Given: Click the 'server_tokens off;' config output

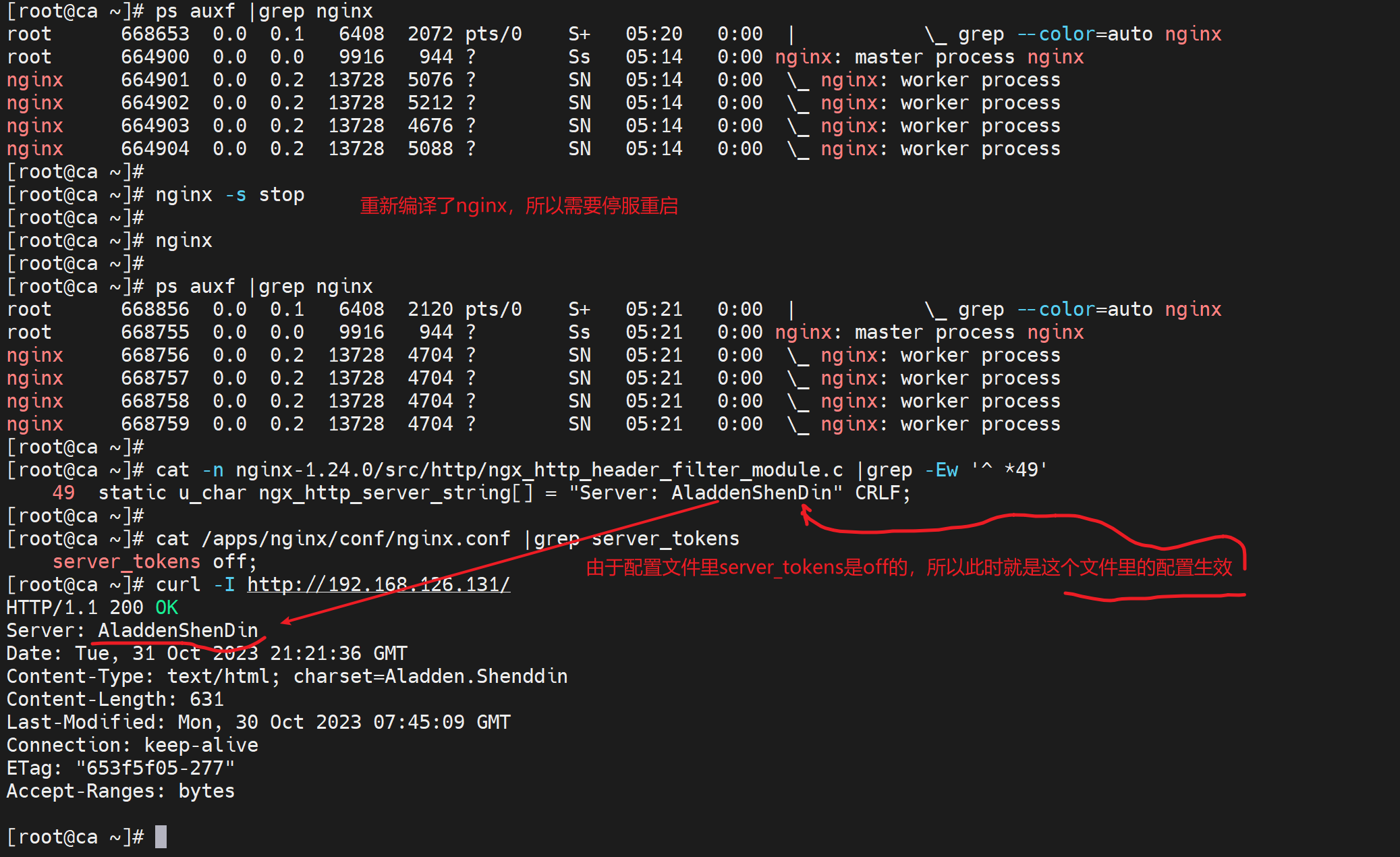Looking at the screenshot, I should (155, 561).
